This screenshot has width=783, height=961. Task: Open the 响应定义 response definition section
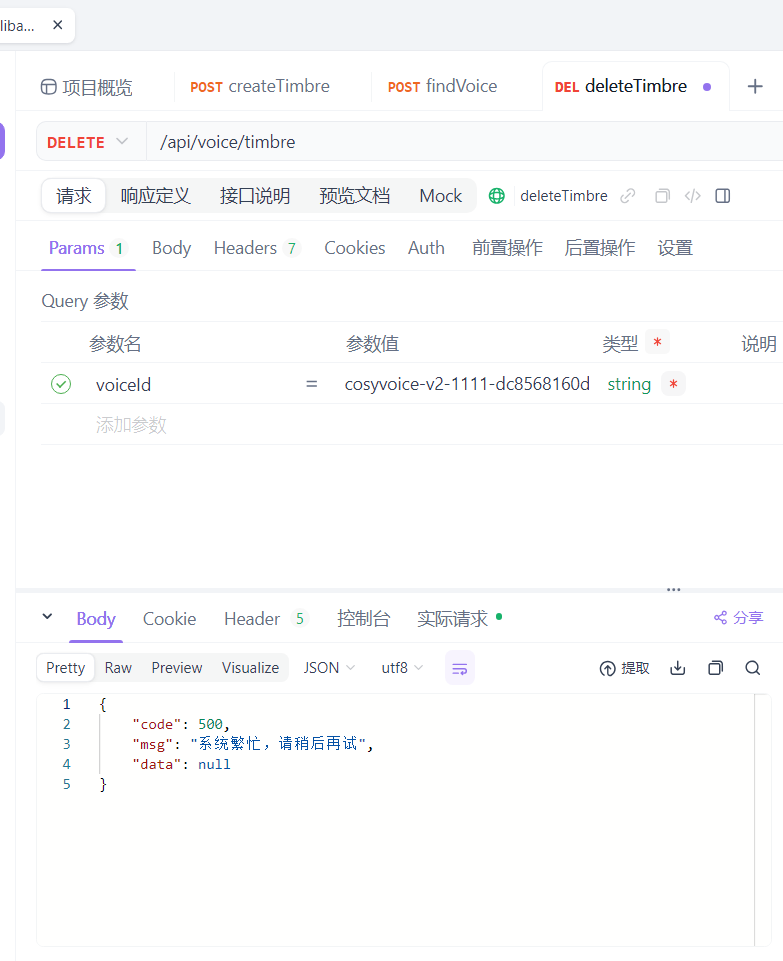point(156,196)
